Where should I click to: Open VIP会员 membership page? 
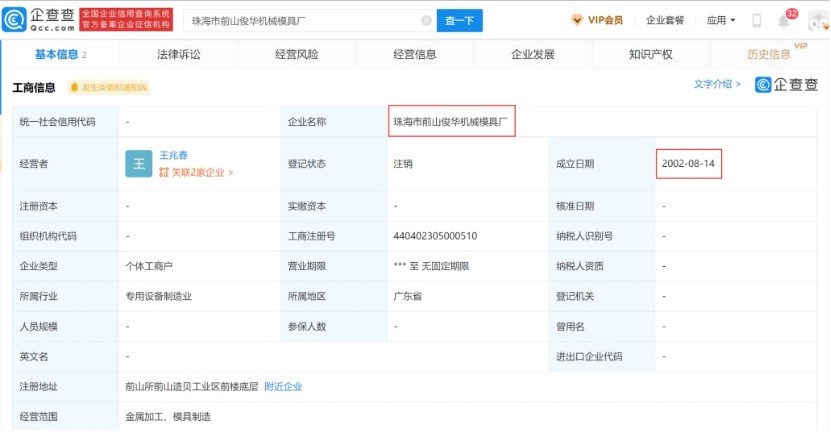tap(605, 20)
